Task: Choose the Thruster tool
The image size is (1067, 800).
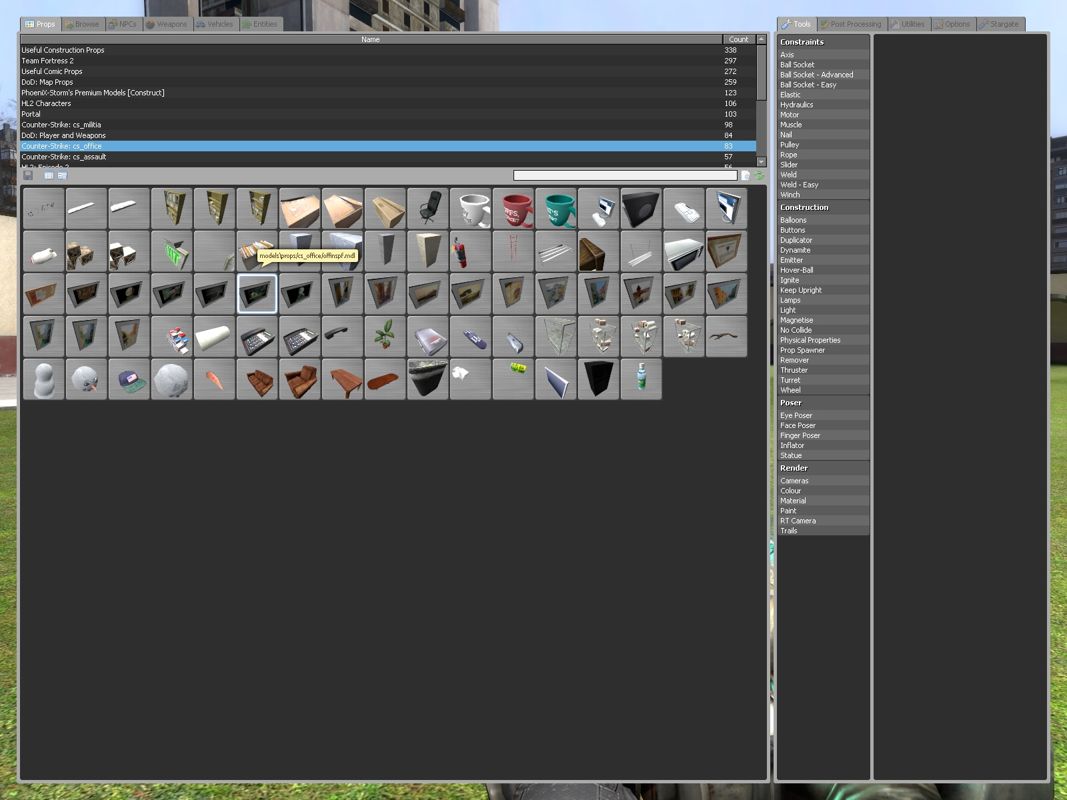Action: coord(823,370)
